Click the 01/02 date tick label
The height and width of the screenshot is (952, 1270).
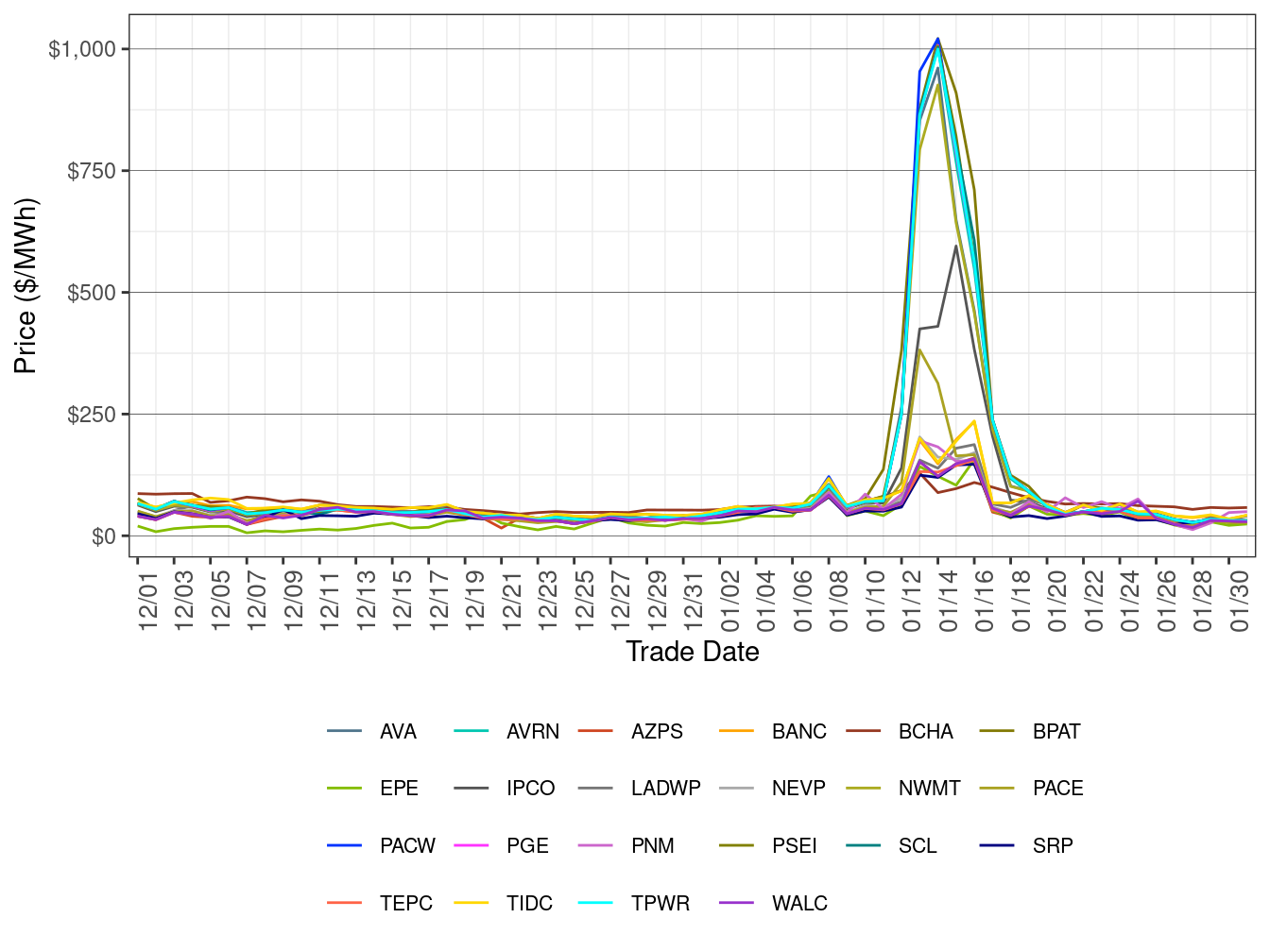click(729, 599)
